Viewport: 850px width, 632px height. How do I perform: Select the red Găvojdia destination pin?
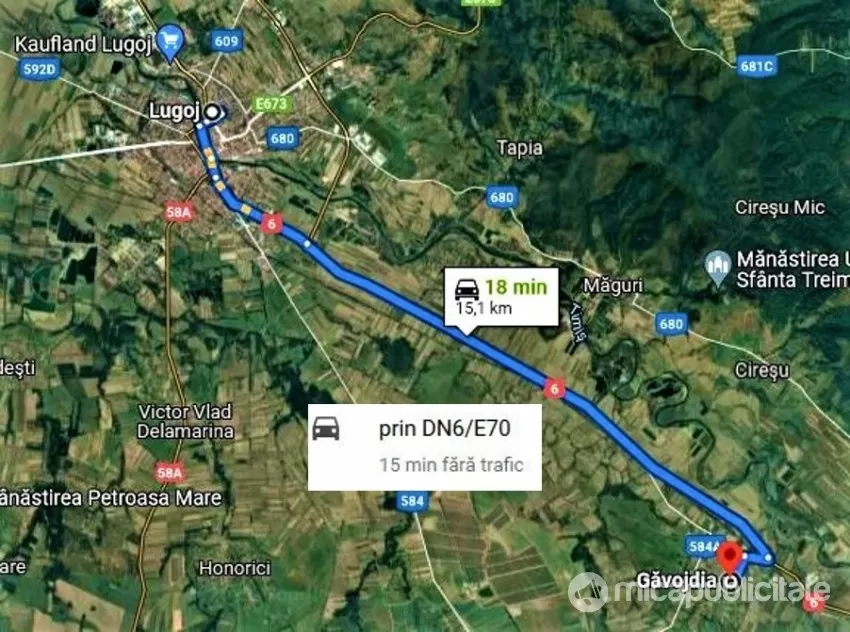click(x=730, y=558)
